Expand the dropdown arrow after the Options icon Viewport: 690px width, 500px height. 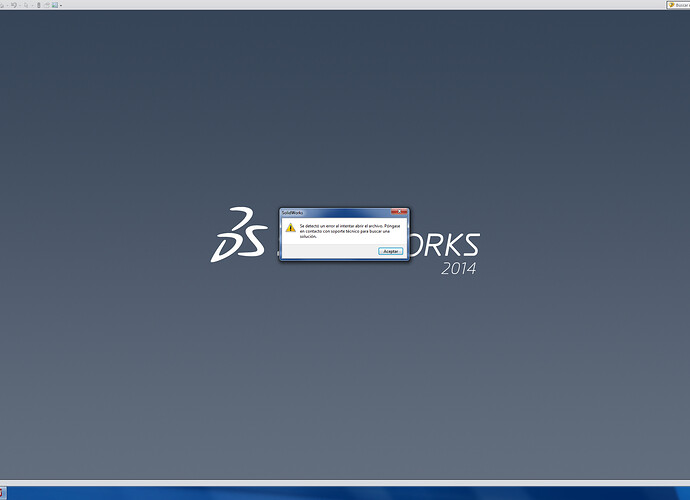(x=61, y=5)
